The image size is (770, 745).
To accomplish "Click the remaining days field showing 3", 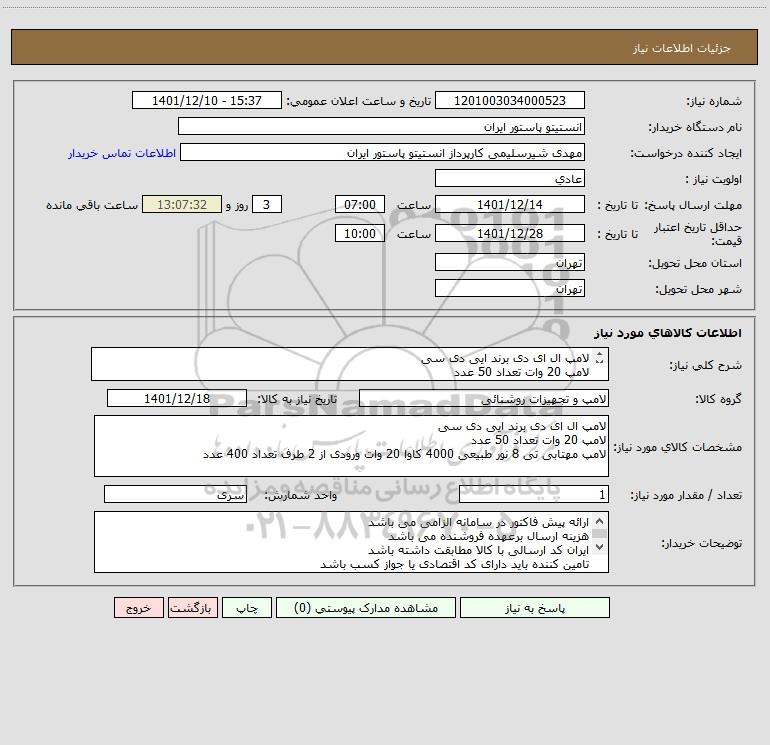I will pos(267,204).
